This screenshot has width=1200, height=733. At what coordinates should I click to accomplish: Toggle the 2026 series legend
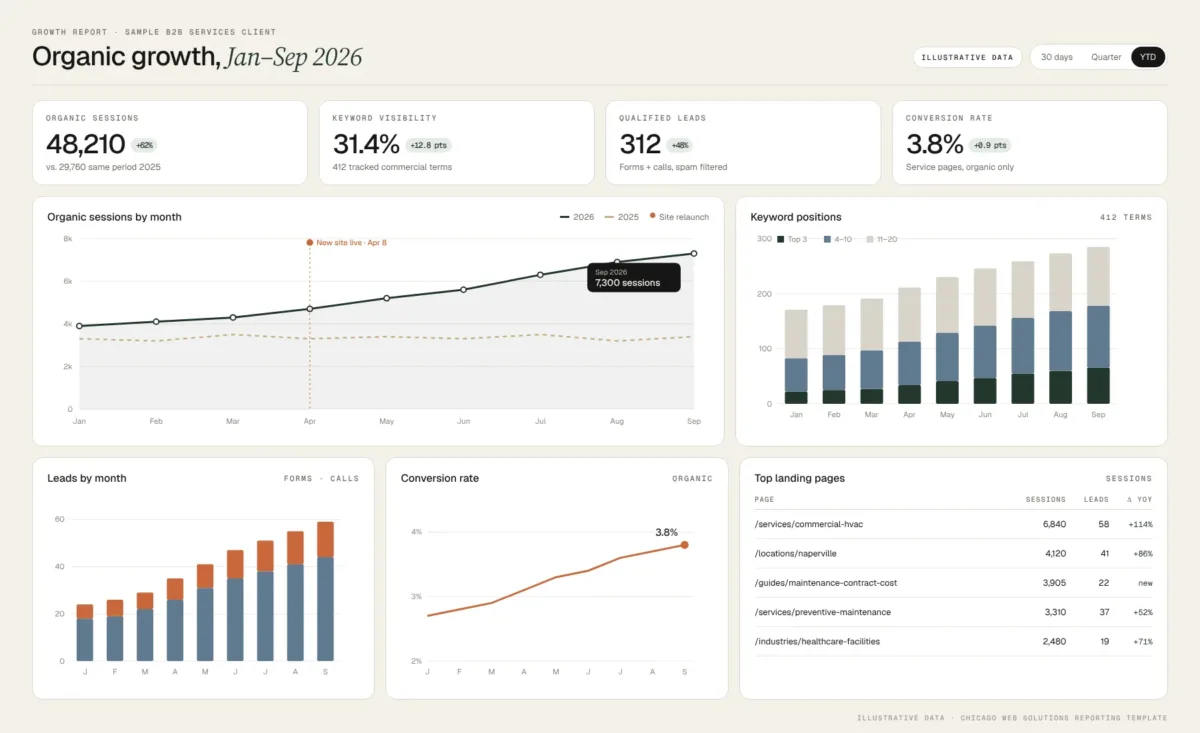tap(577, 216)
